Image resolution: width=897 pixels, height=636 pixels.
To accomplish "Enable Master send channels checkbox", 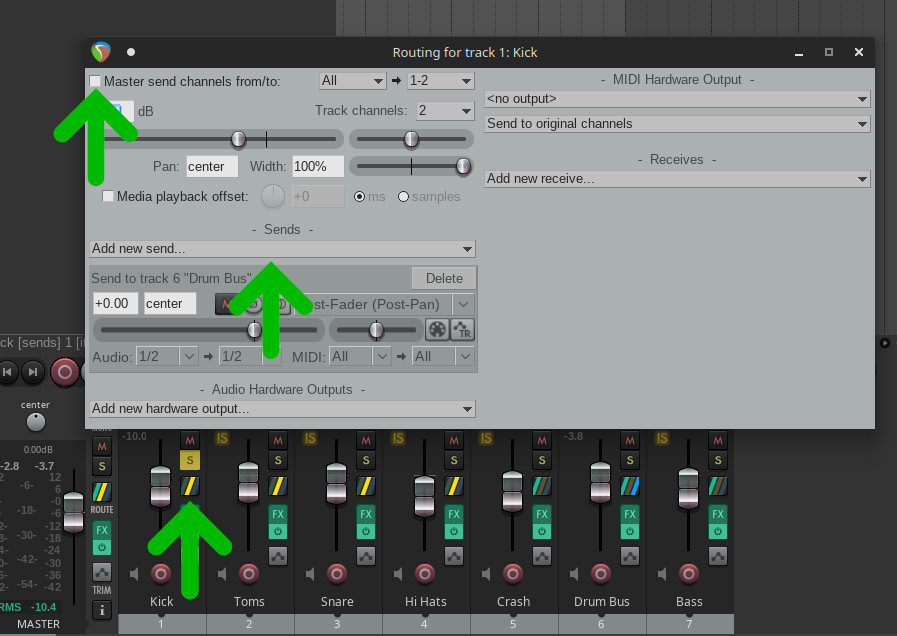I will click(95, 81).
